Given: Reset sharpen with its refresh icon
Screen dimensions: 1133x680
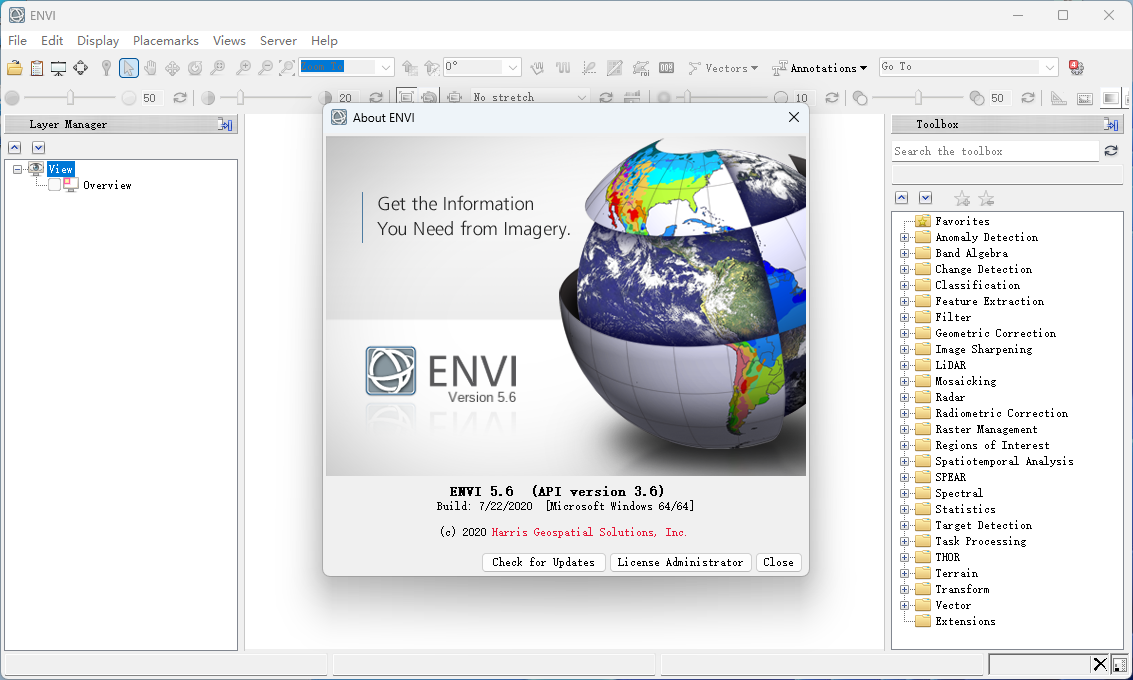Looking at the screenshot, I should click(x=832, y=98).
